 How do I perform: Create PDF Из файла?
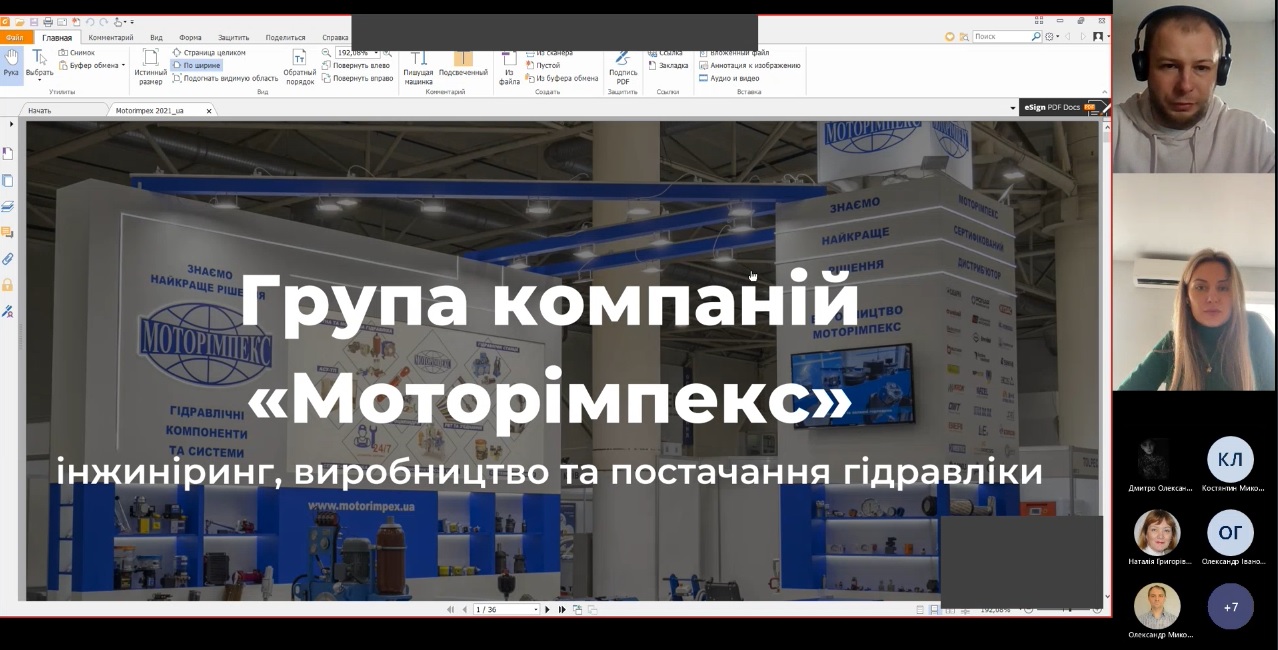tap(509, 66)
